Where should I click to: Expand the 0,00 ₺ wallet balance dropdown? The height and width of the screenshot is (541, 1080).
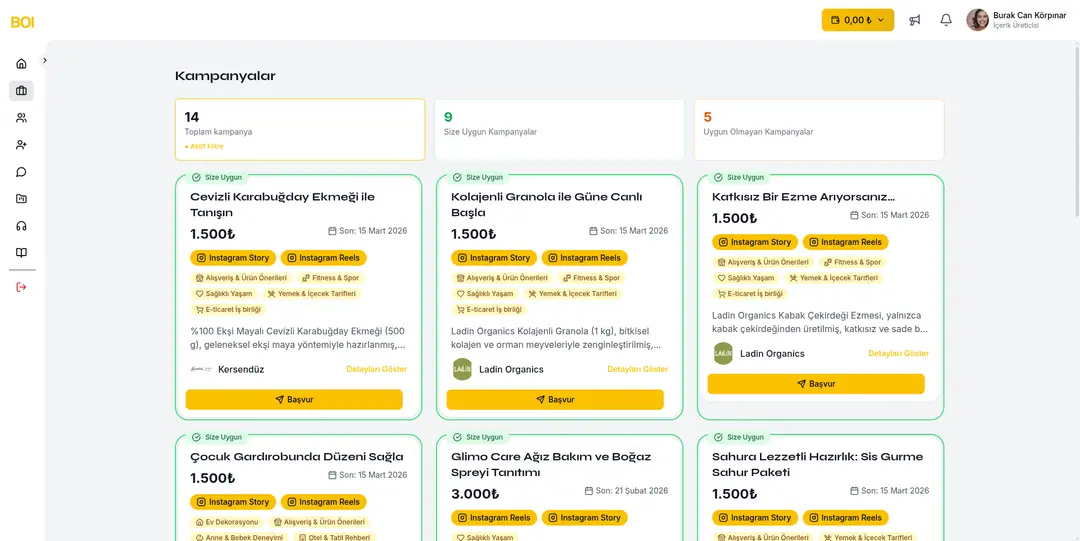(857, 20)
